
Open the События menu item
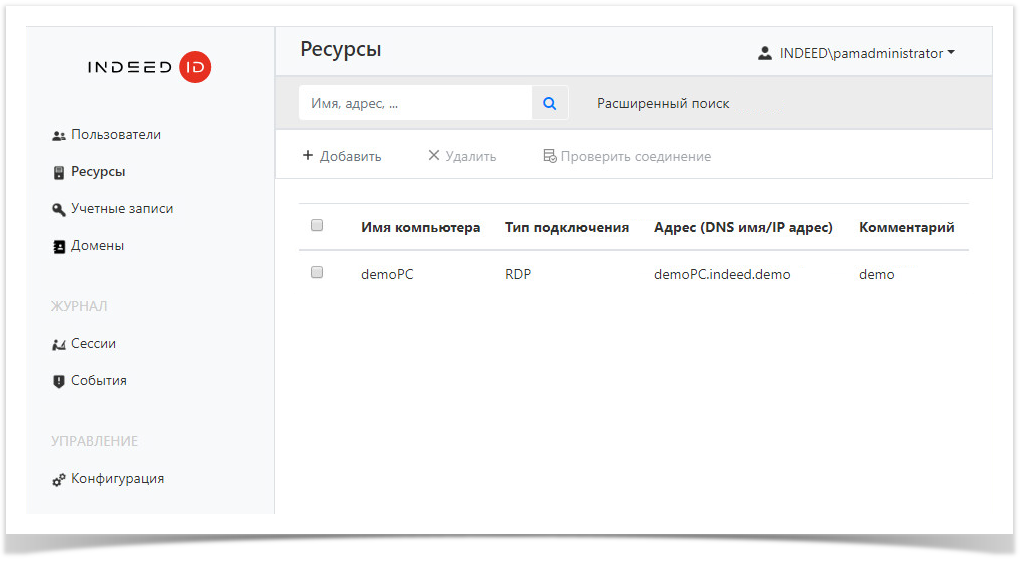pos(99,381)
